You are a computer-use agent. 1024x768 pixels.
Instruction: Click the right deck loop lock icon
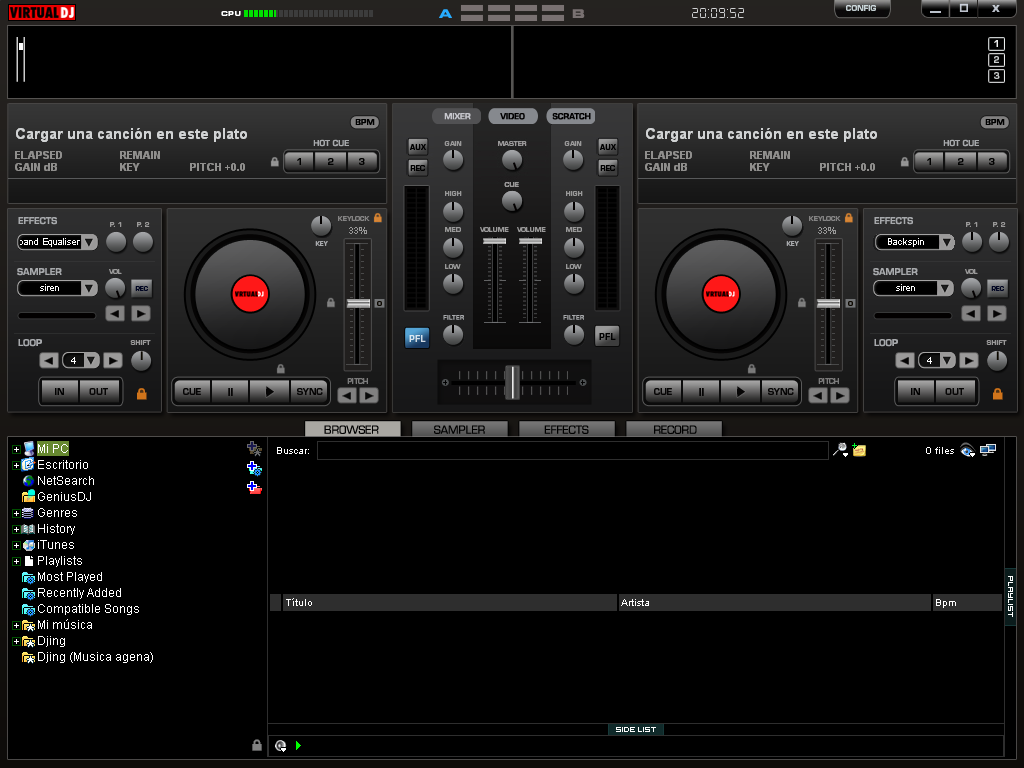pyautogui.click(x=997, y=393)
